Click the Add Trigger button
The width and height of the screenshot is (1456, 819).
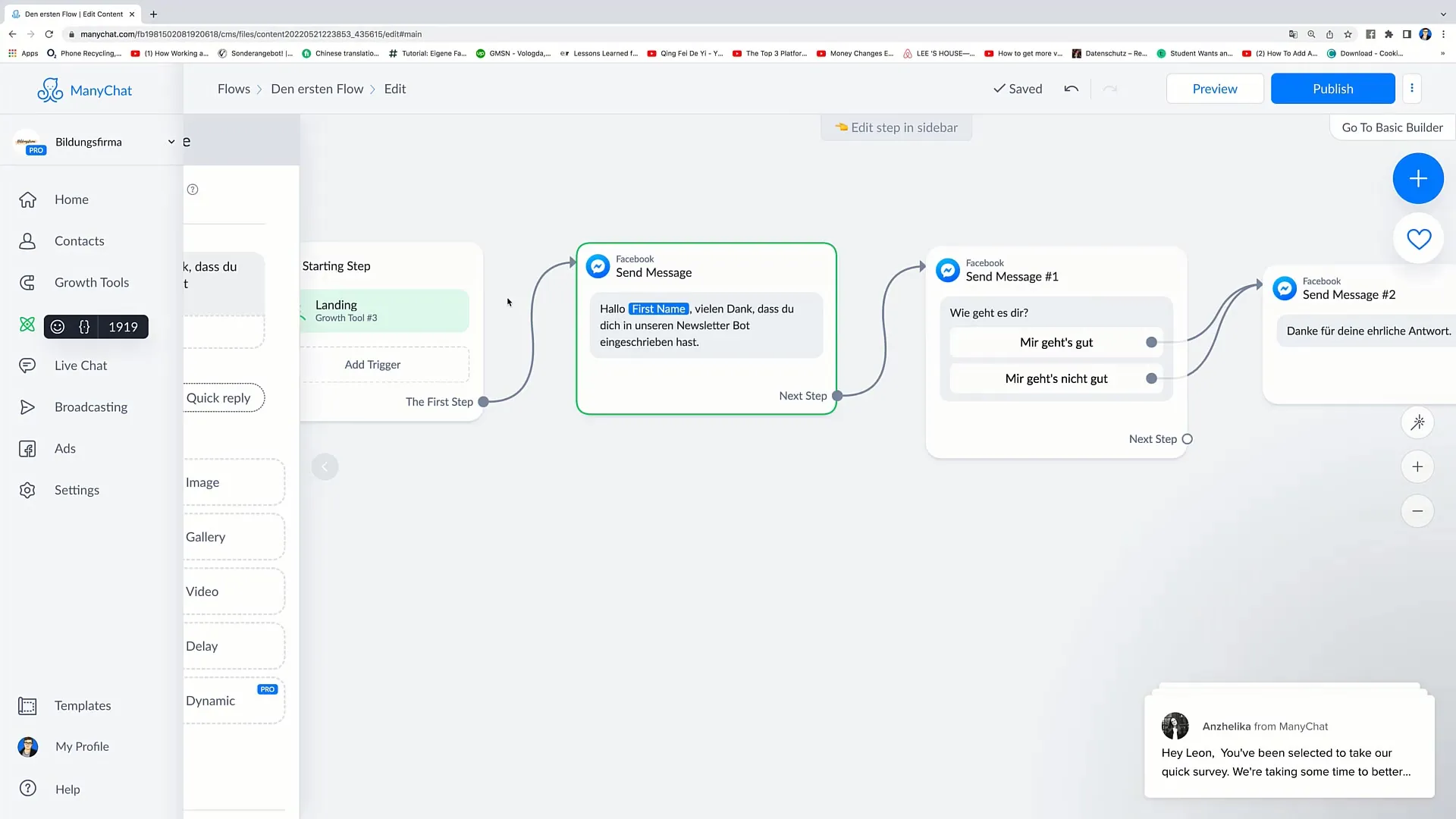(372, 364)
